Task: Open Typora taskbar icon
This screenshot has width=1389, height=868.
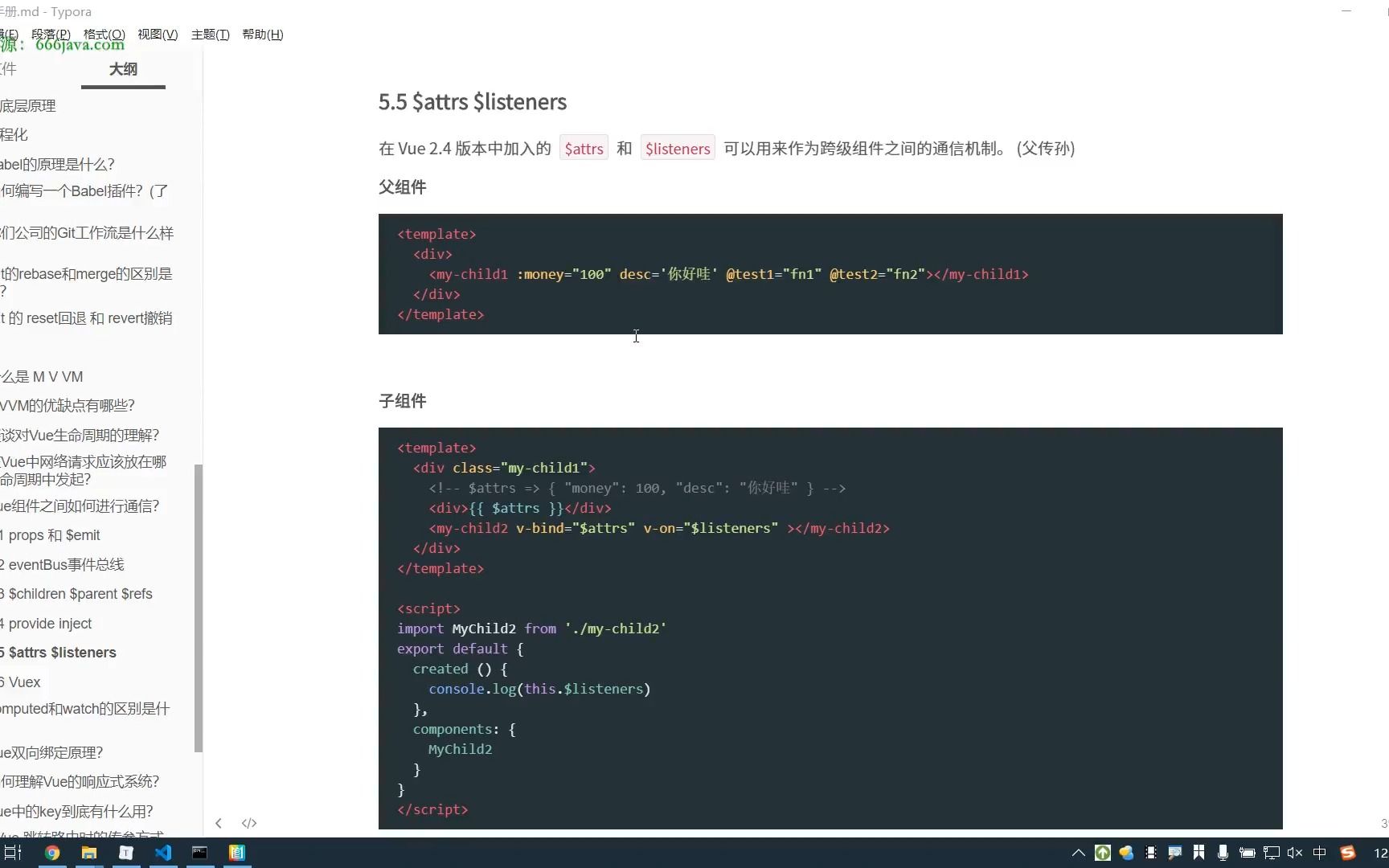Action: [126, 853]
